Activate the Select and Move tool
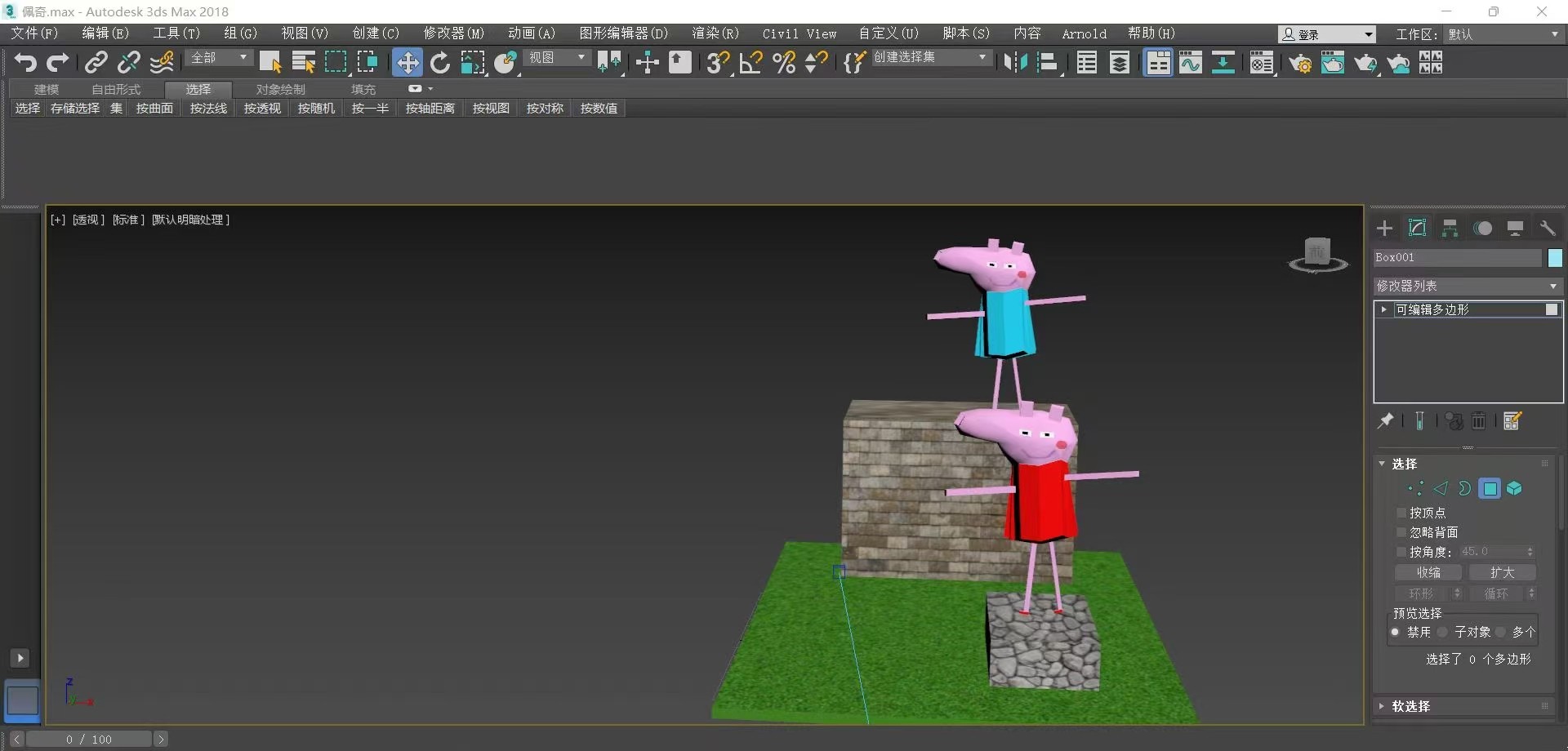The width and height of the screenshot is (1568, 751). 407,63
